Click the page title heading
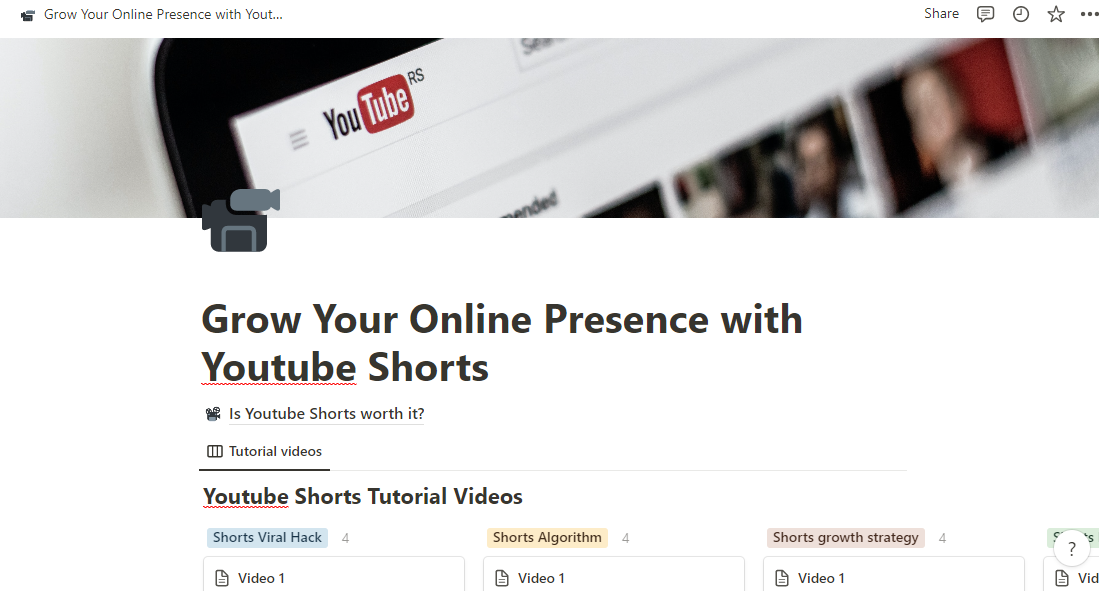1099x591 pixels. (x=502, y=343)
